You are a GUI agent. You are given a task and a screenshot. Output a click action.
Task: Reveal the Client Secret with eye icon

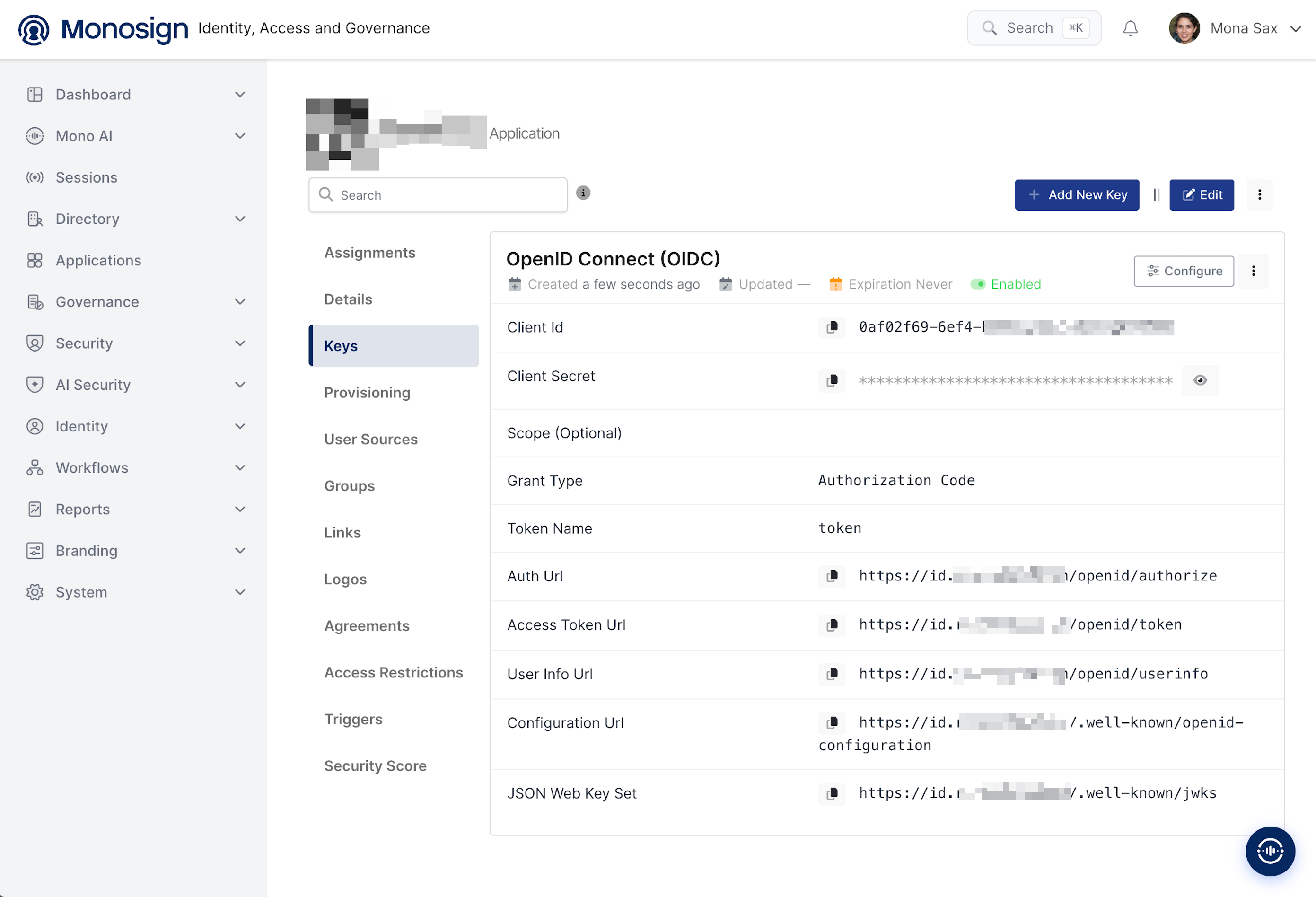pos(1200,380)
